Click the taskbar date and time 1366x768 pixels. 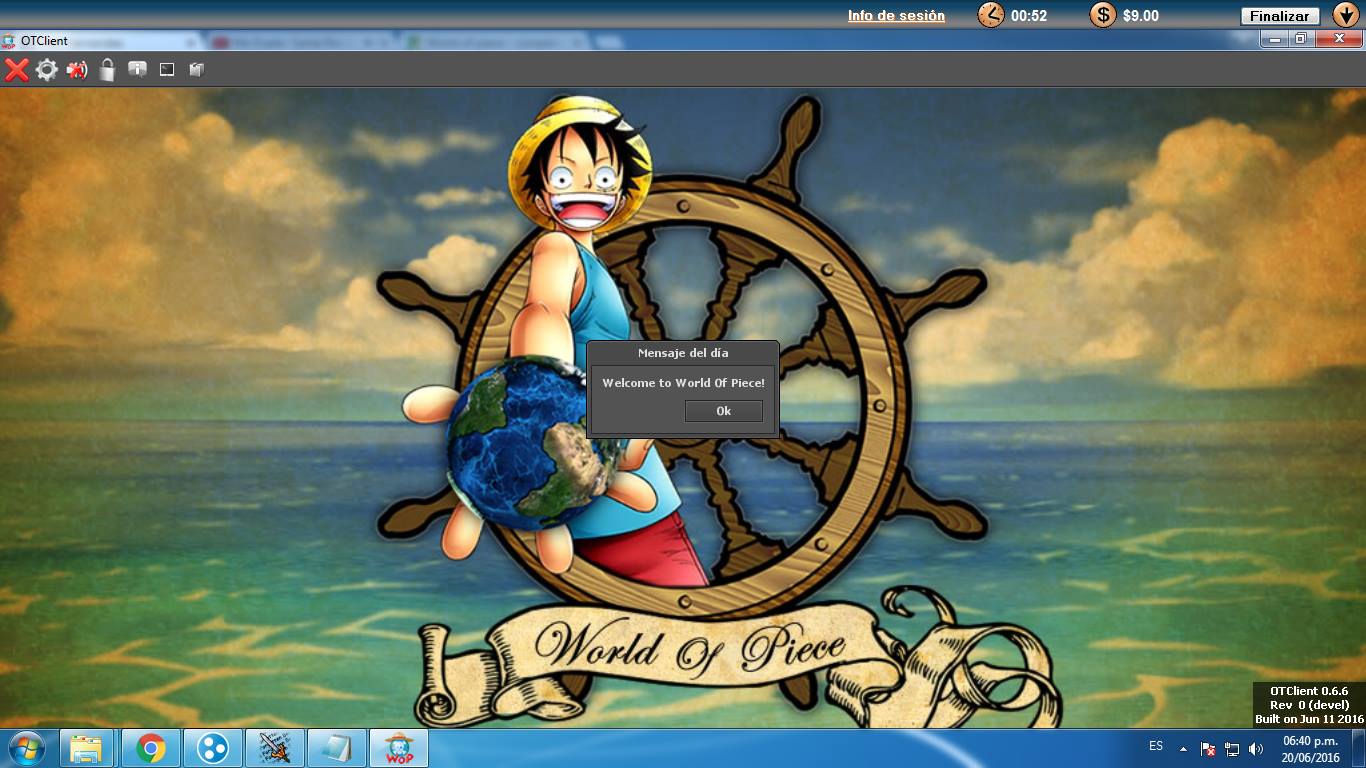pos(1311,749)
